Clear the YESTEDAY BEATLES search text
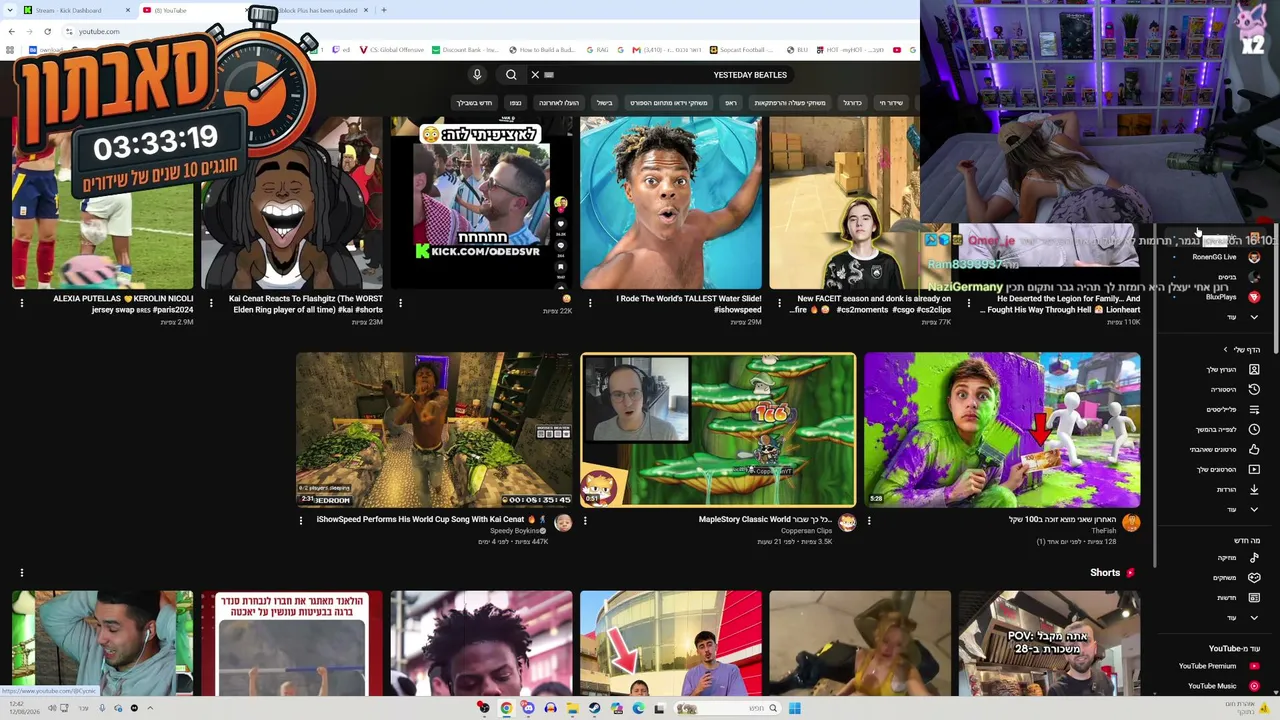Viewport: 1280px width, 720px height. 535,75
